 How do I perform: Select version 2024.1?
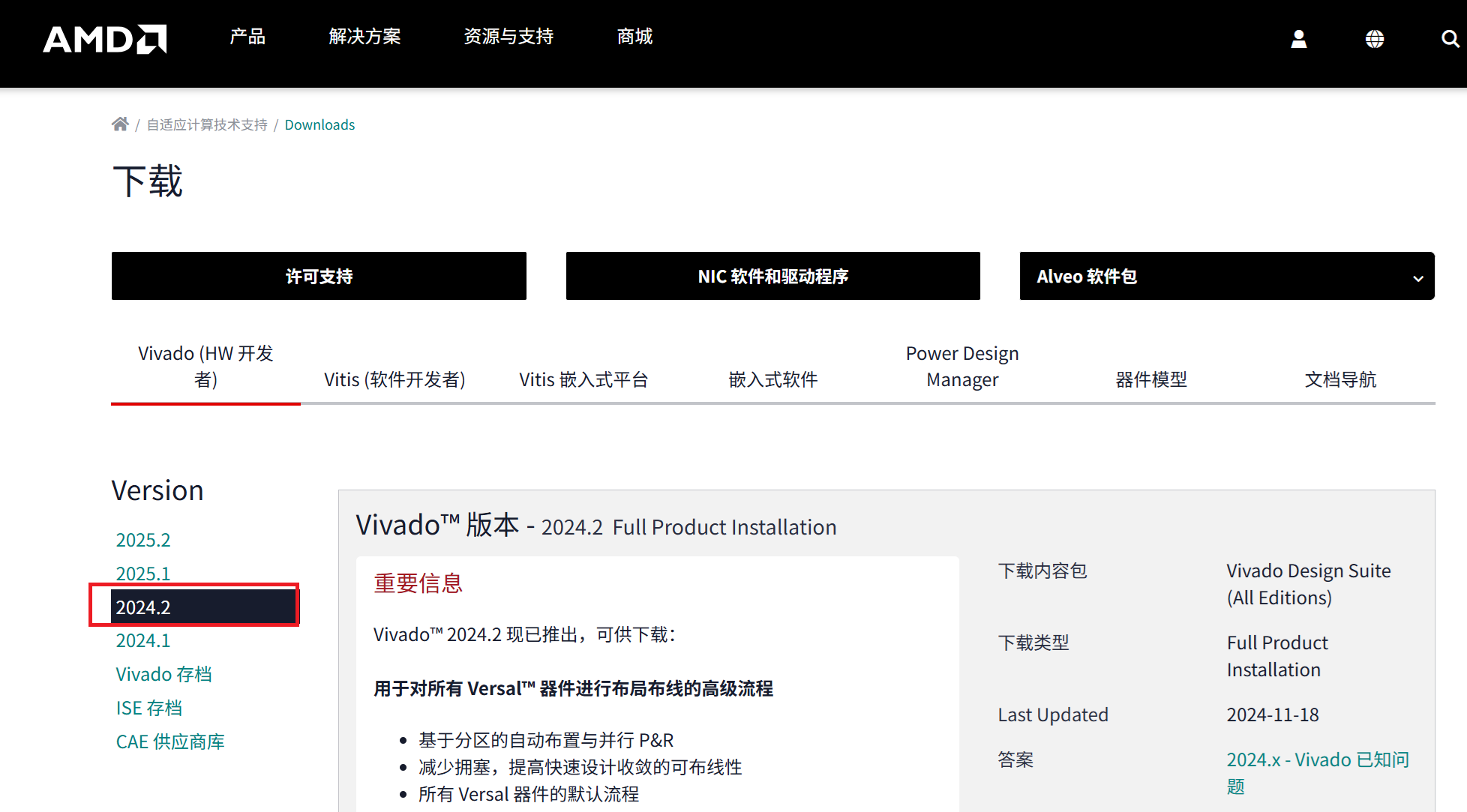click(x=143, y=640)
